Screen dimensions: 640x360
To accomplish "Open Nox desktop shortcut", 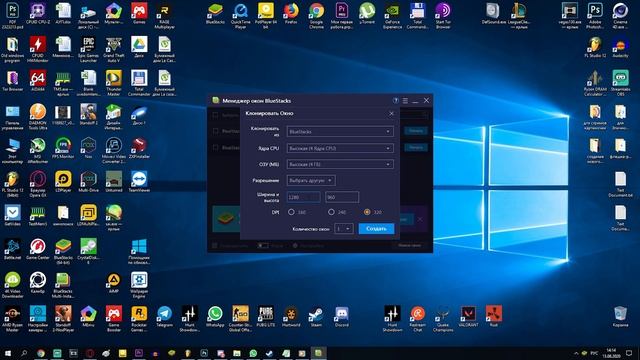I will click(89, 149).
